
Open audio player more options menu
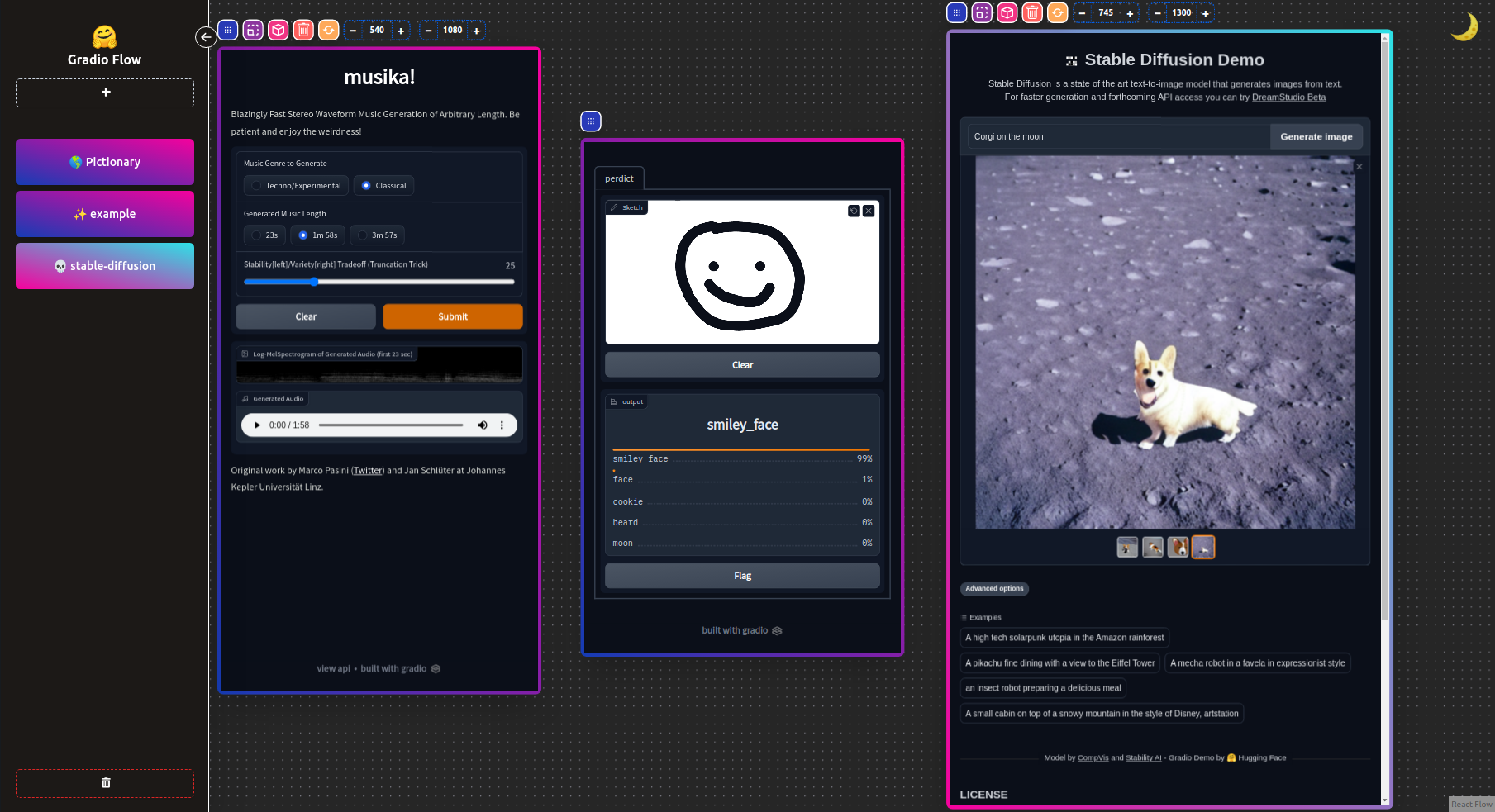coord(502,425)
